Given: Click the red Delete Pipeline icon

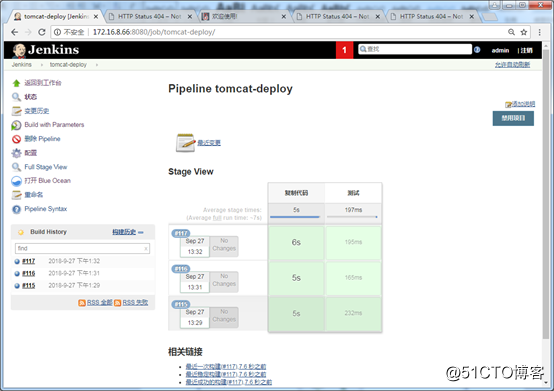Looking at the screenshot, I should 16,139.
